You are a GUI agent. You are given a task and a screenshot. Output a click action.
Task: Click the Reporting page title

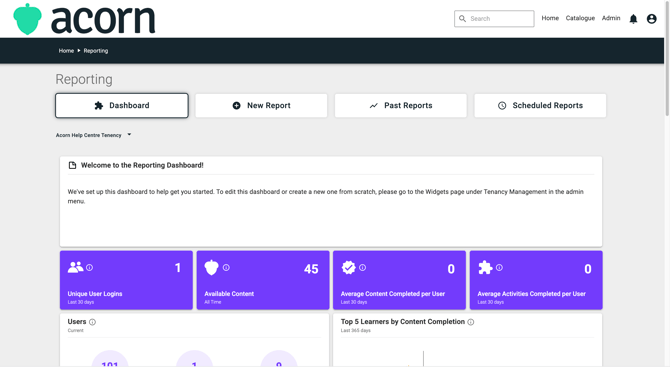pos(84,79)
